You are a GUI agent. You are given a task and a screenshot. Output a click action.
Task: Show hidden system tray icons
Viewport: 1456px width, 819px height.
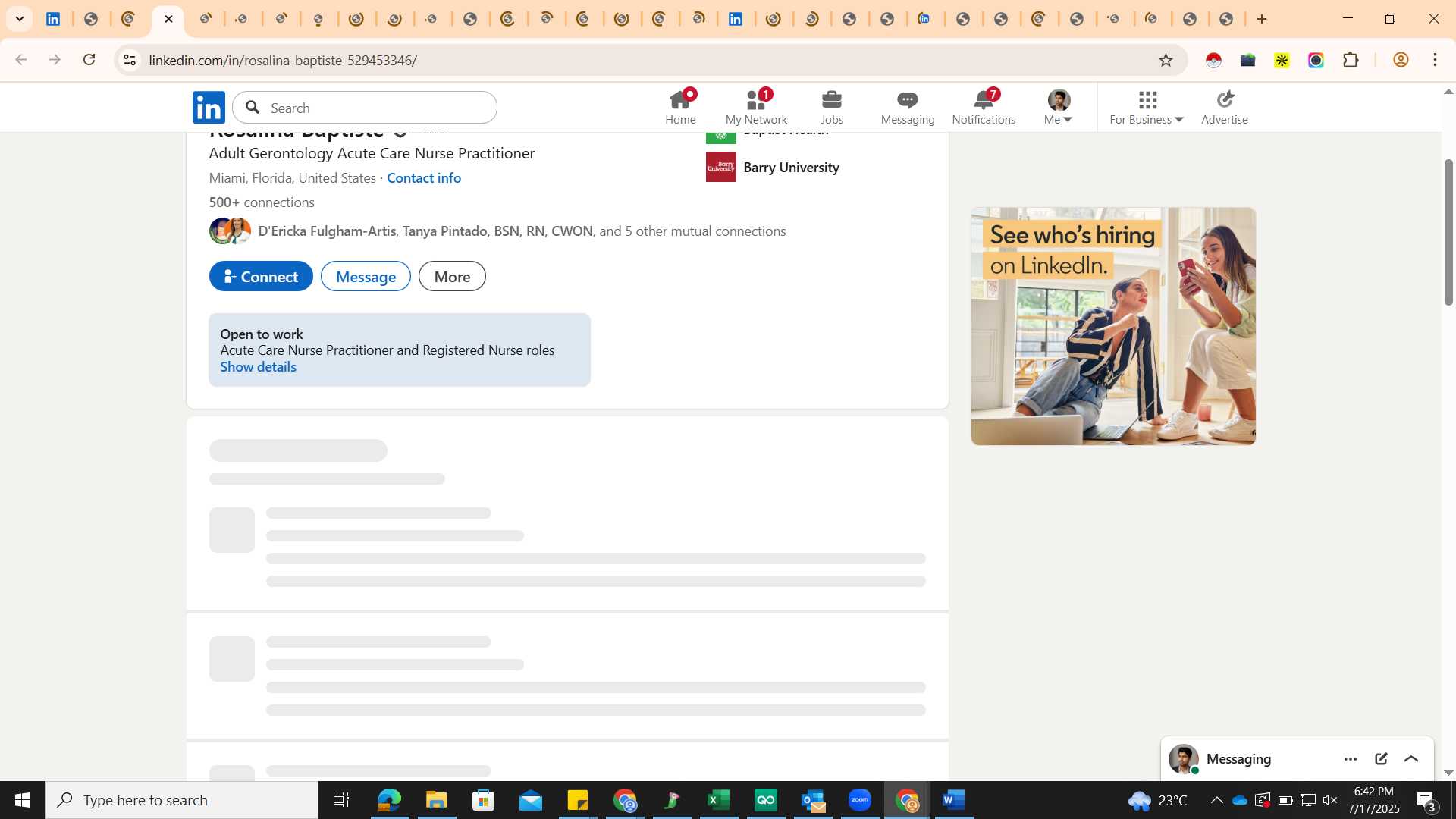[x=1216, y=800]
